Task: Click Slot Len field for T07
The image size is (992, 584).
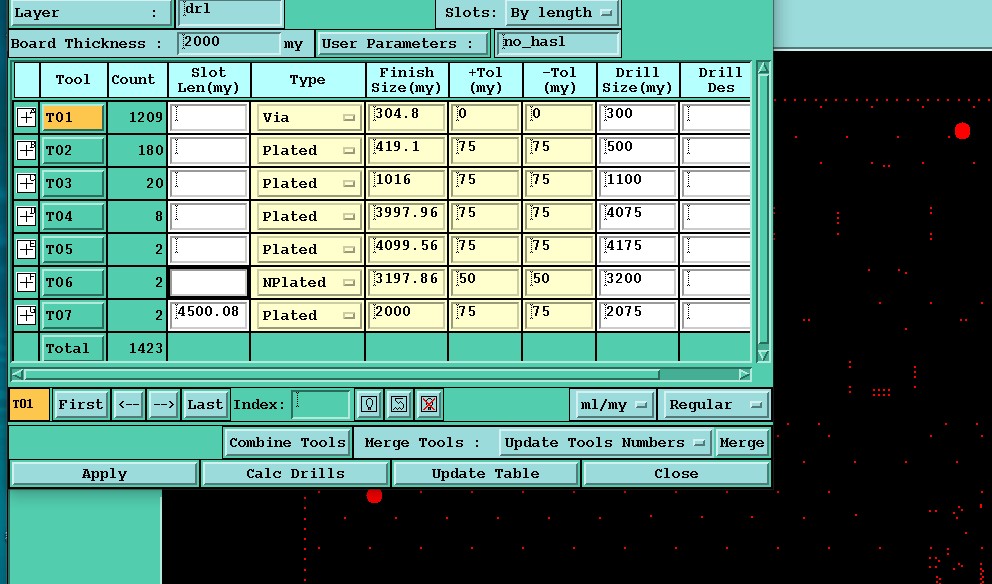Action: point(209,315)
